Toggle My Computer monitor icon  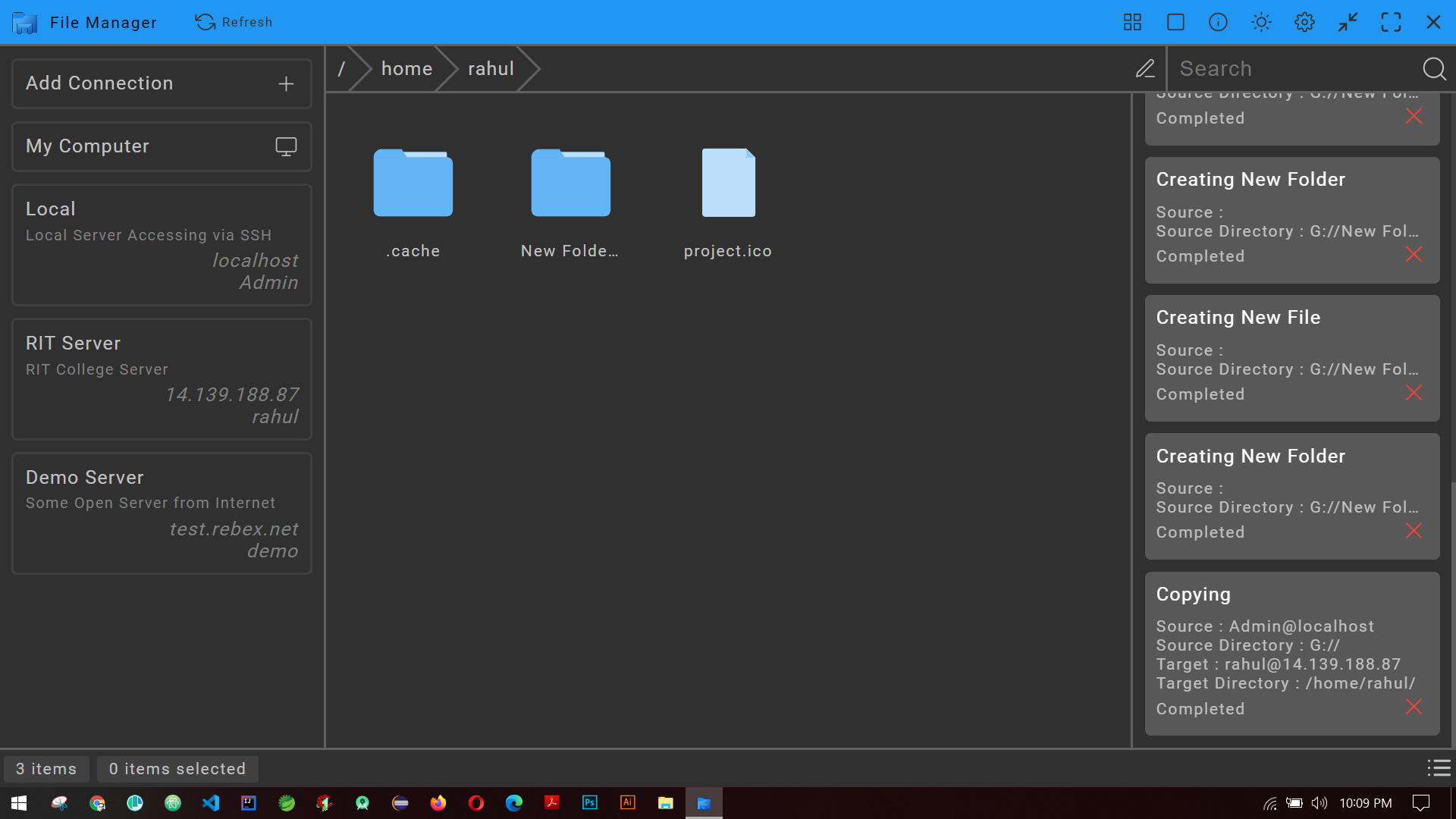point(285,146)
